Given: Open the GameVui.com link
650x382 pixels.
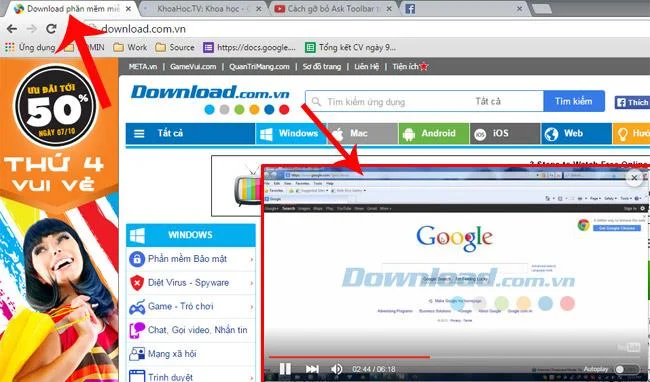Looking at the screenshot, I should pos(193,66).
